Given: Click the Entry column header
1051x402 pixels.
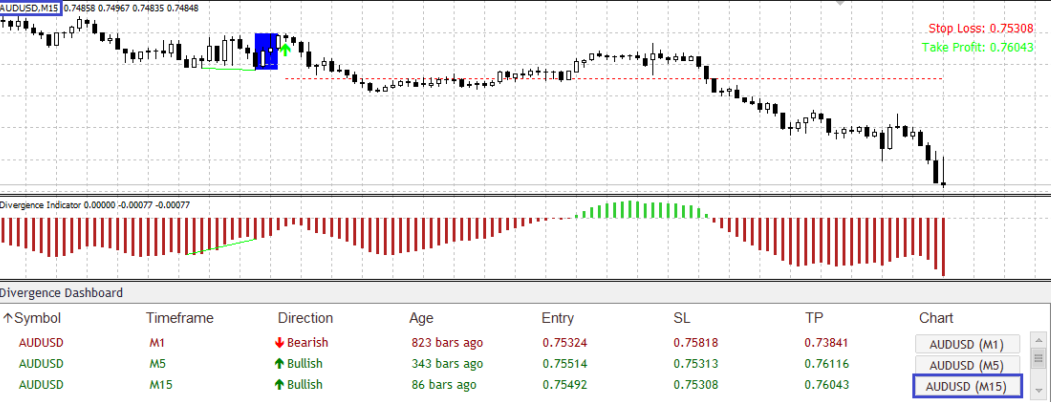Looking at the screenshot, I should coord(559,318).
